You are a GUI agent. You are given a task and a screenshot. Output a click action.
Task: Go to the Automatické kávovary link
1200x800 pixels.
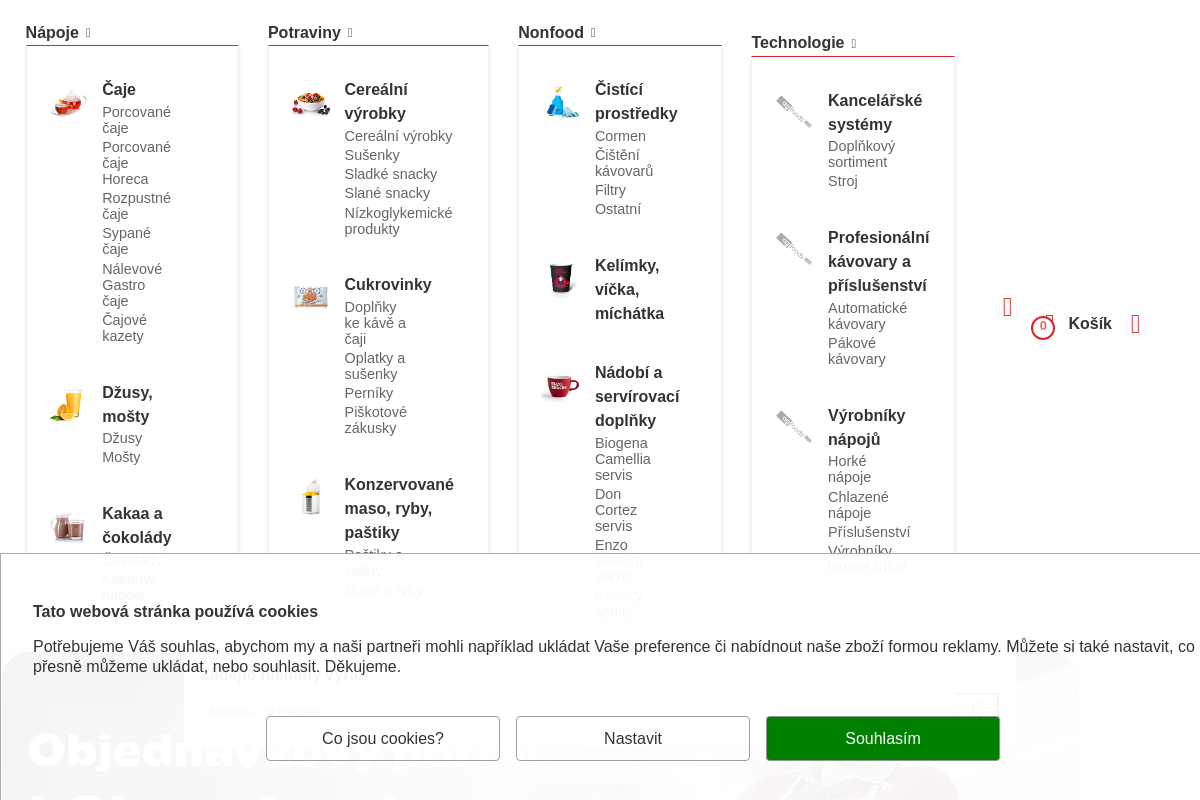click(x=867, y=316)
